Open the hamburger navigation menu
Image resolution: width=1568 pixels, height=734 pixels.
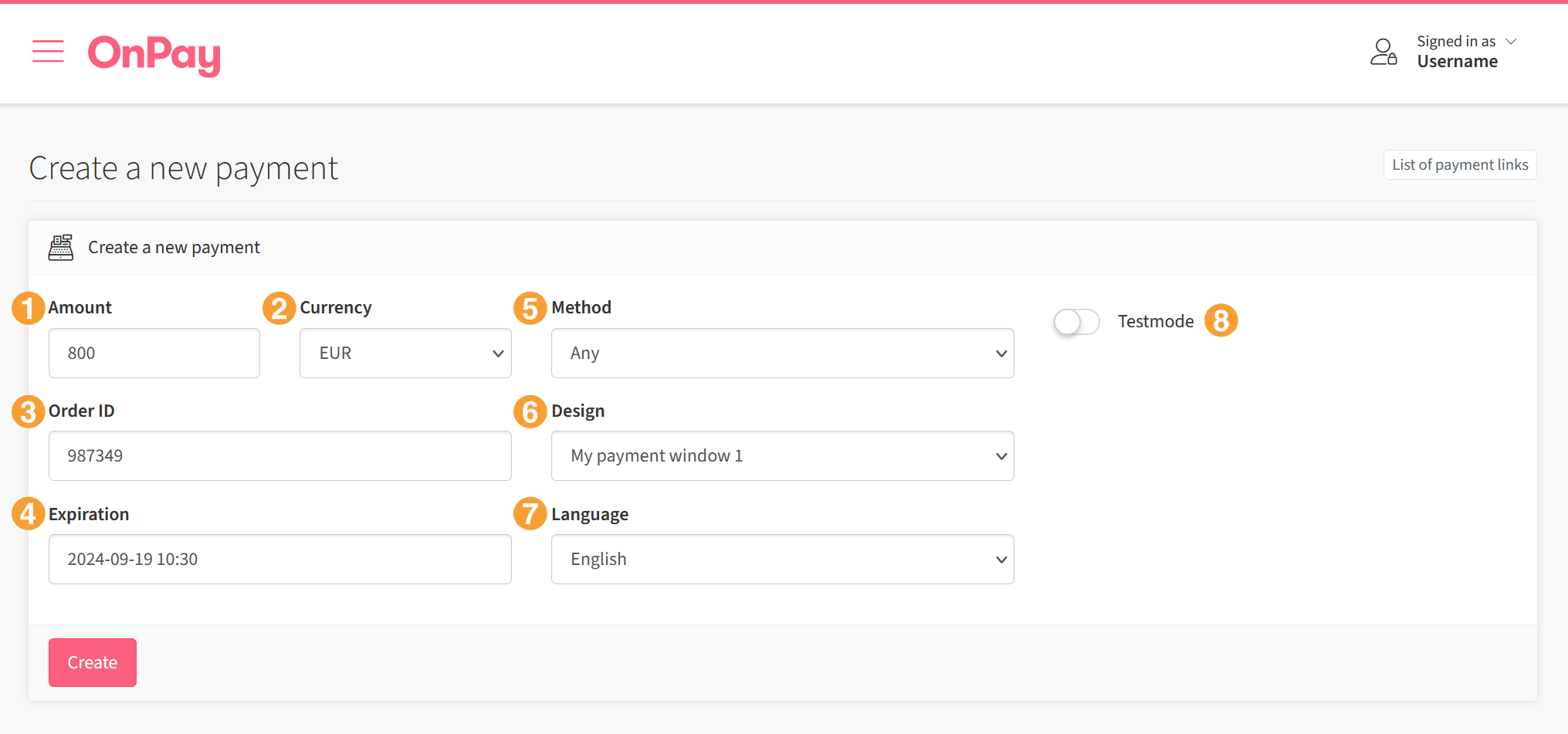(x=48, y=52)
